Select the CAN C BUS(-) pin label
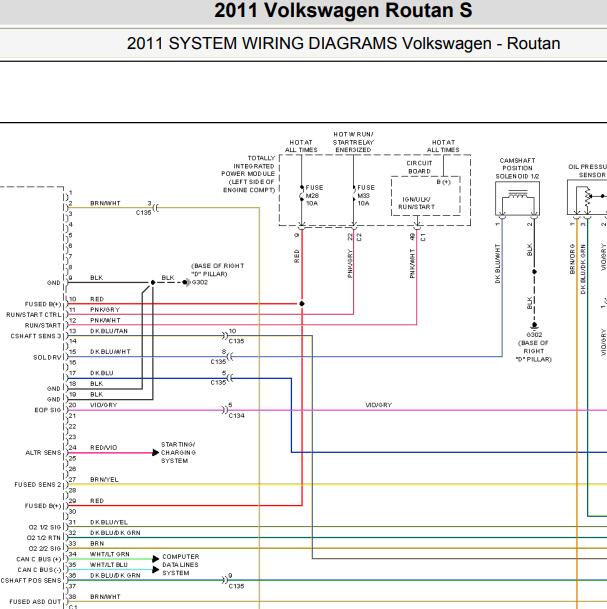This screenshot has width=607, height=609. point(39,570)
